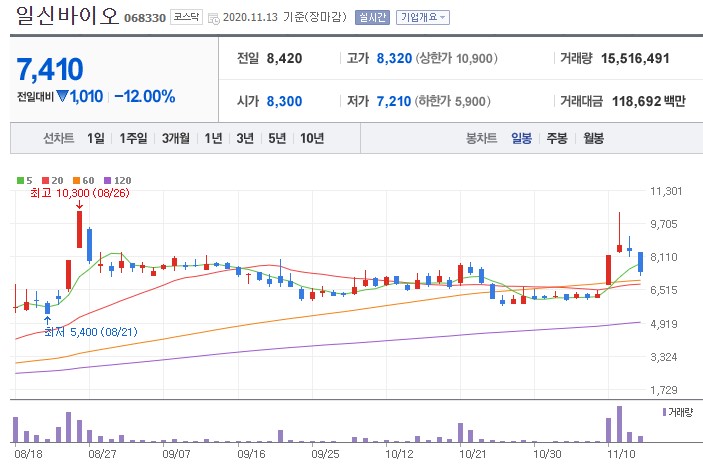Click the clock icon beside the date

(214, 18)
